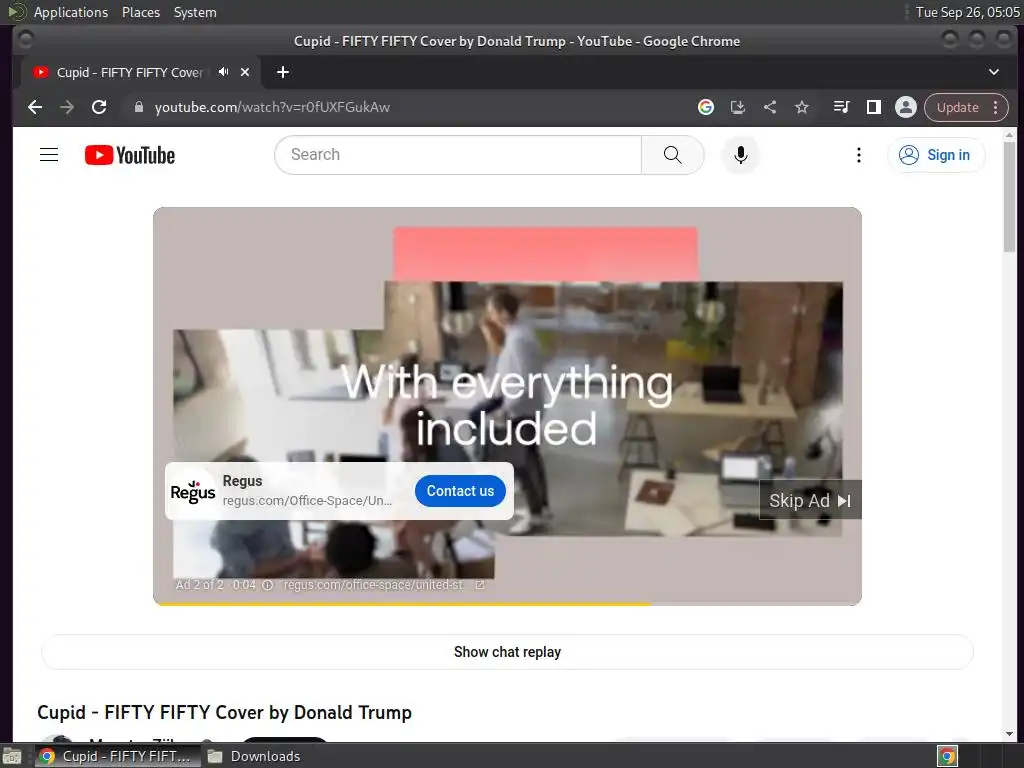Click the Chrome icon in the bottom-right tray
The image size is (1024, 768).
click(947, 756)
